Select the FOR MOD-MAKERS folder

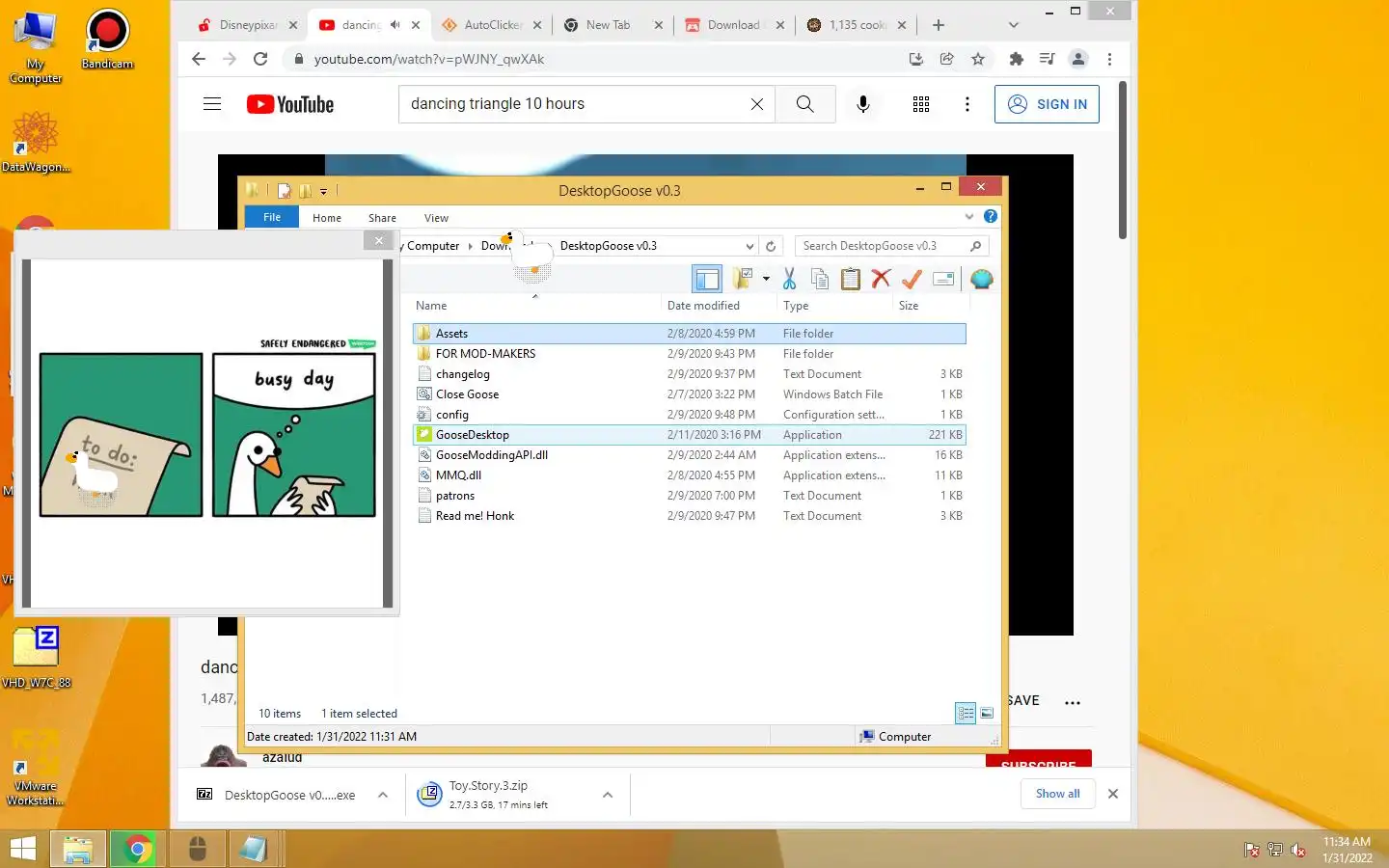(690, 354)
